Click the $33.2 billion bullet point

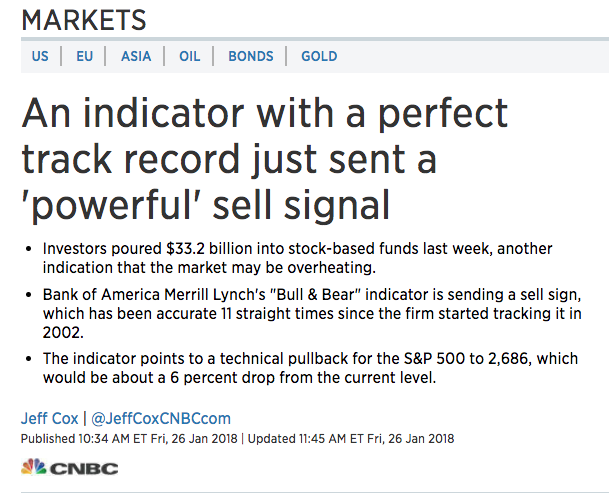click(x=298, y=258)
